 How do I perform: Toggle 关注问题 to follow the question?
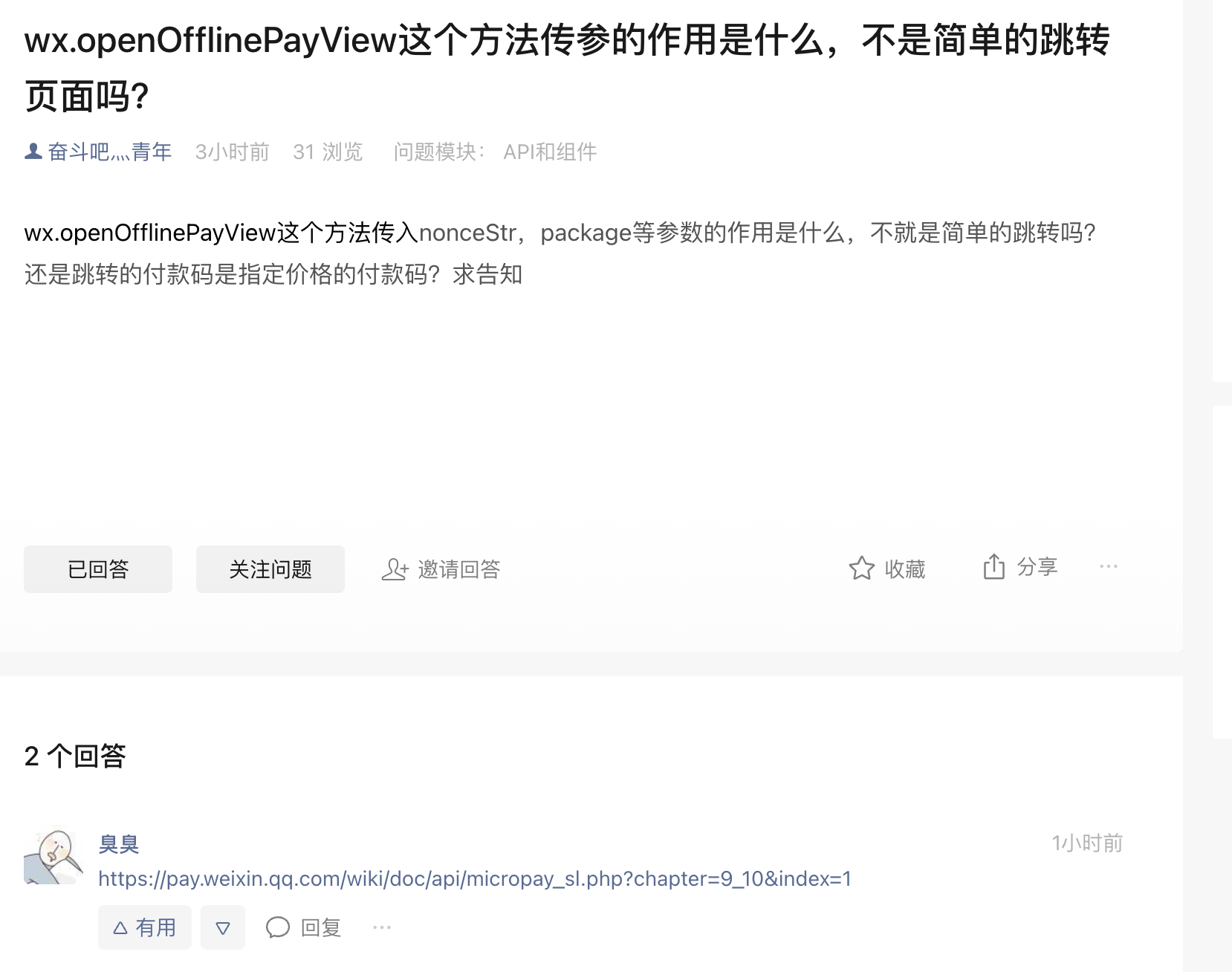pyautogui.click(x=270, y=569)
